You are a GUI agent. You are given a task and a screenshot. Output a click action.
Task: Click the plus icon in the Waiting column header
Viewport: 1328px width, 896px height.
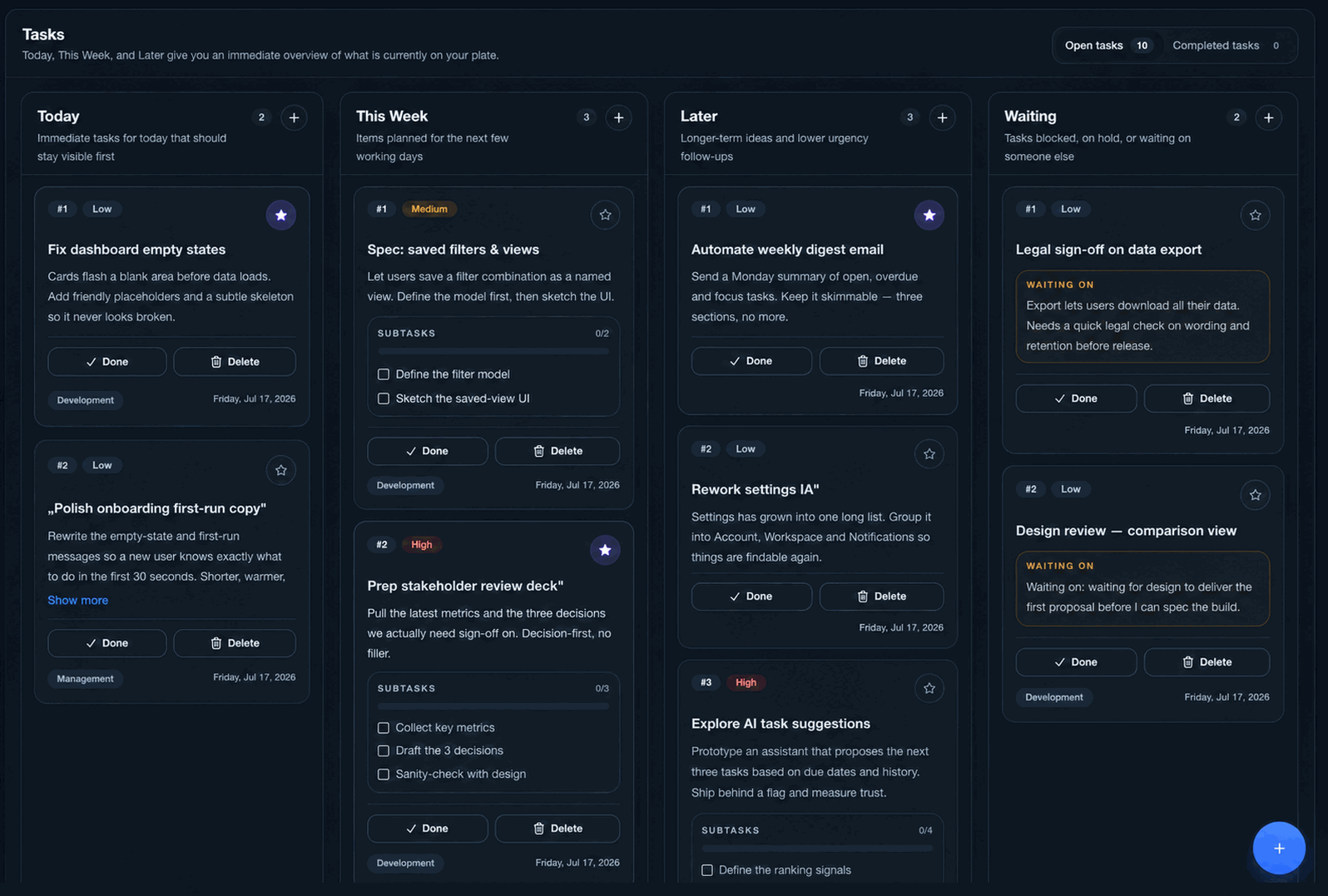[1268, 117]
